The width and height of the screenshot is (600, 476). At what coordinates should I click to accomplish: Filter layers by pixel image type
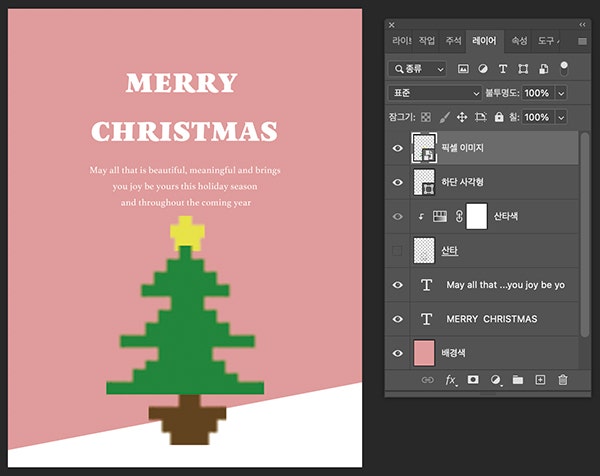pos(464,69)
